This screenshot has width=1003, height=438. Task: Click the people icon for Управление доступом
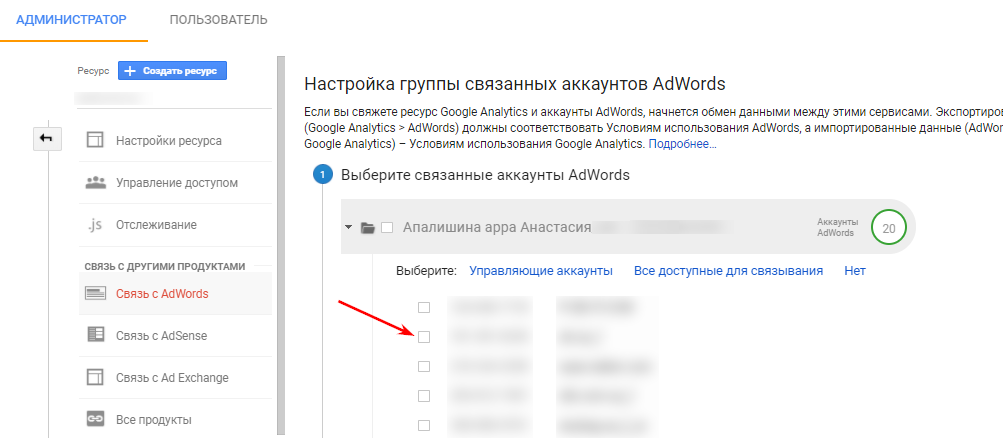coord(95,182)
